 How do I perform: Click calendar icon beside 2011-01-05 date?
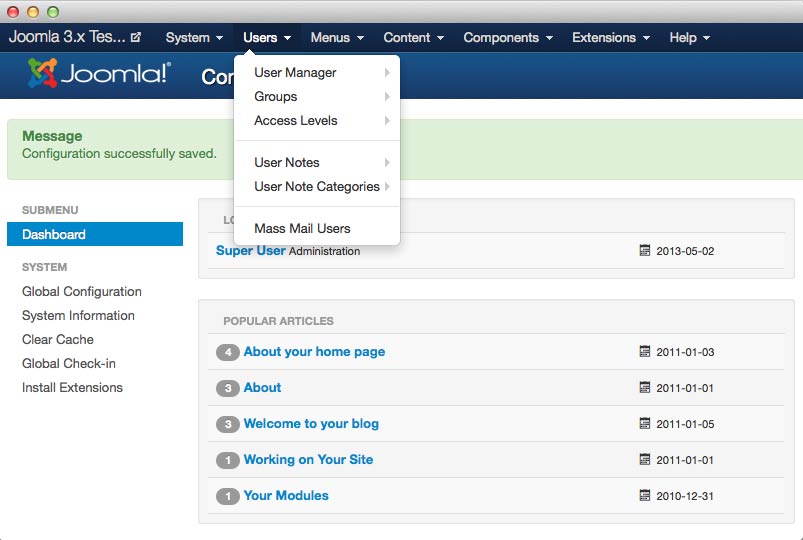(645, 424)
